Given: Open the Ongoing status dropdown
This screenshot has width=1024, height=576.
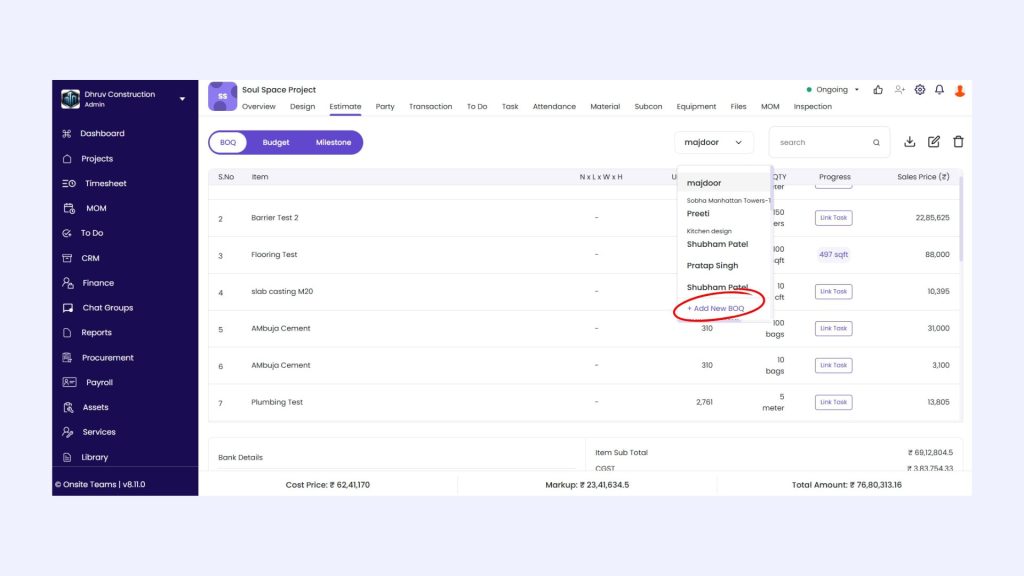Looking at the screenshot, I should click(835, 90).
